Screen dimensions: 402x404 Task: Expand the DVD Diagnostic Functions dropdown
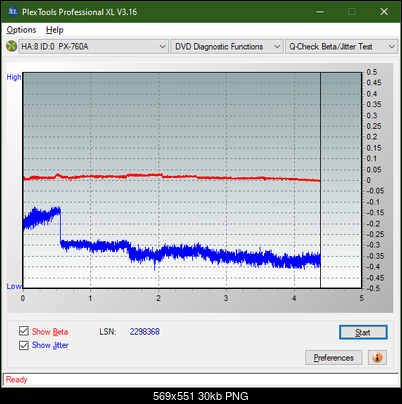227,47
